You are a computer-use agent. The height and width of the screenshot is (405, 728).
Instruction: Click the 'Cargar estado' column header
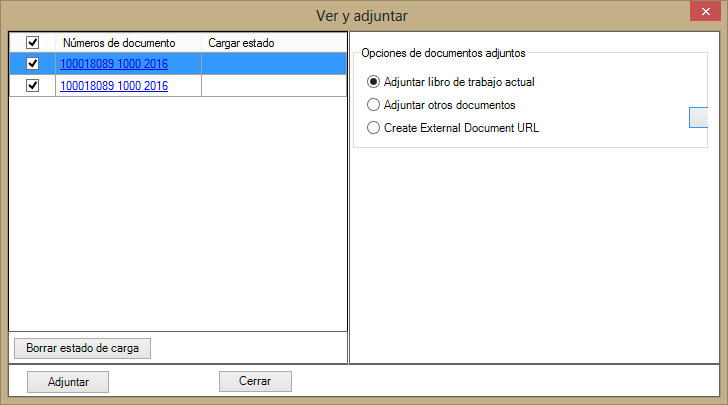(x=274, y=43)
